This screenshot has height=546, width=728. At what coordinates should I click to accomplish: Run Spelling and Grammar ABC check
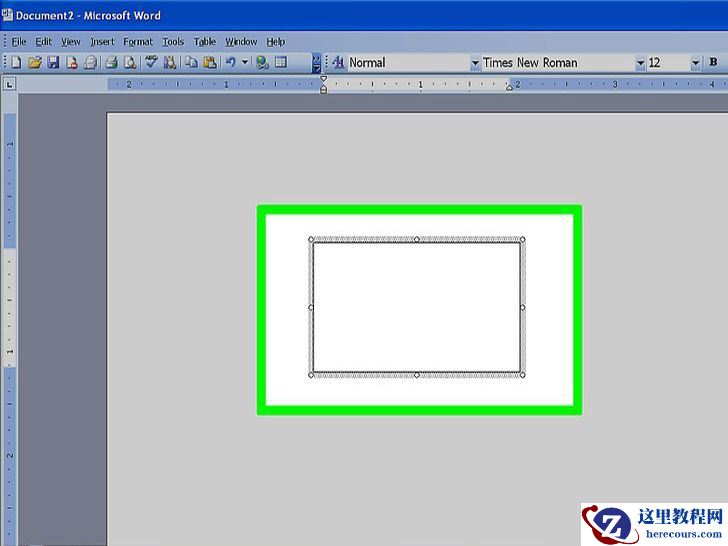click(x=151, y=62)
